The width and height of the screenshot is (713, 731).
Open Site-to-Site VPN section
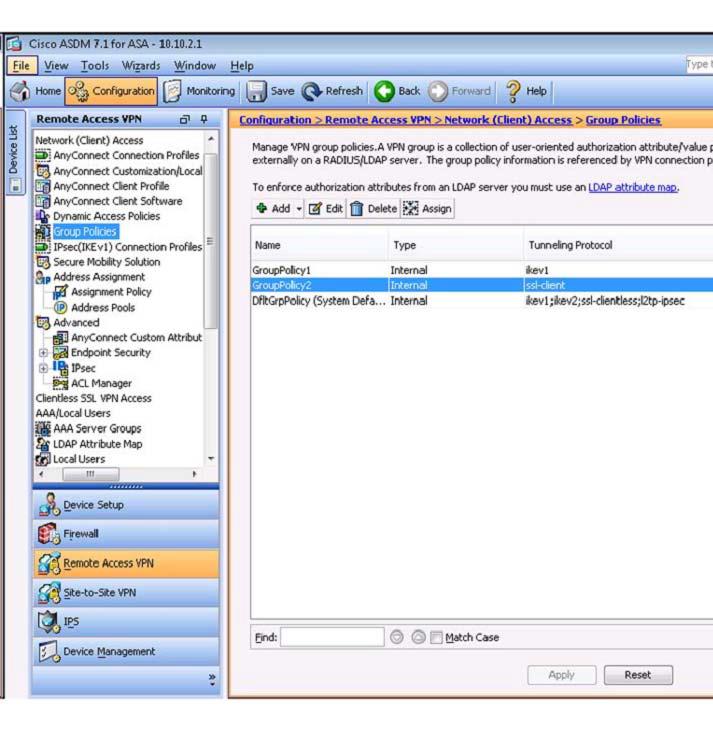(x=126, y=593)
